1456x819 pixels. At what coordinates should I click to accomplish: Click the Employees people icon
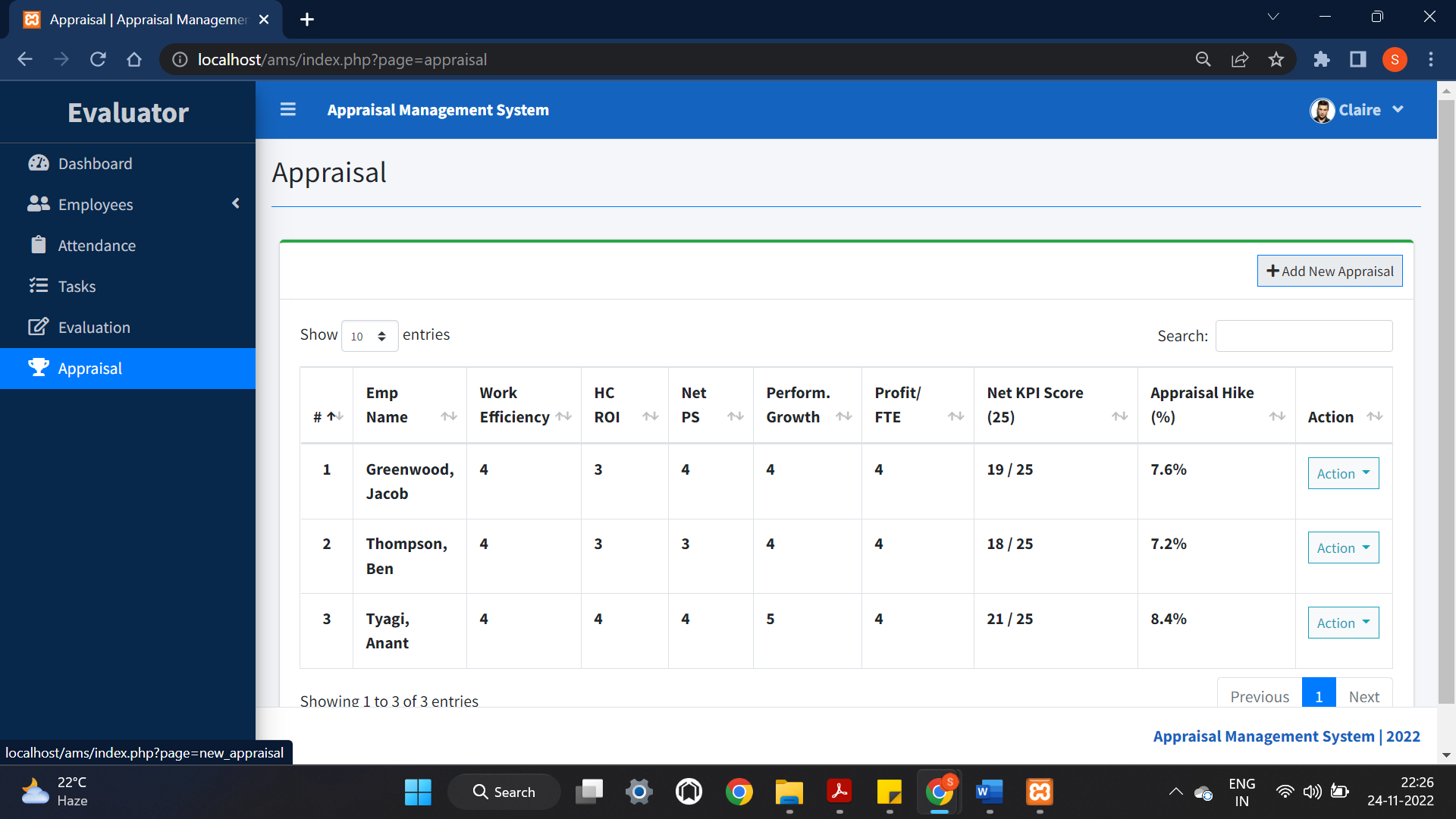pos(38,204)
